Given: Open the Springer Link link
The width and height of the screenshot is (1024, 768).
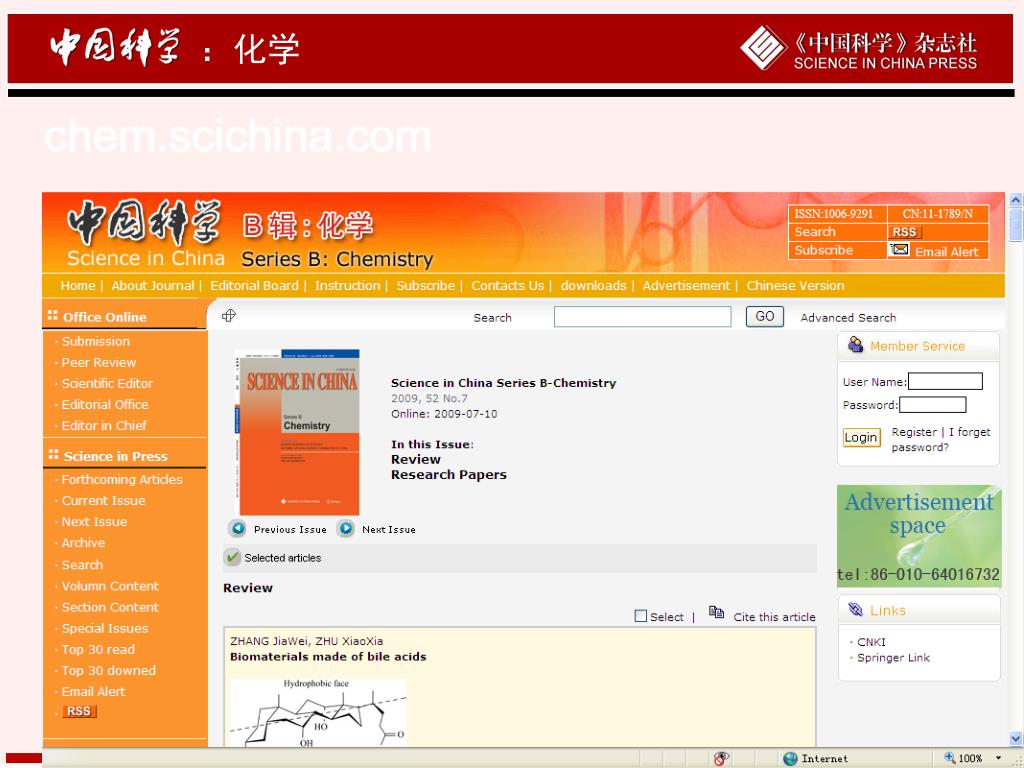Looking at the screenshot, I should pos(893,658).
